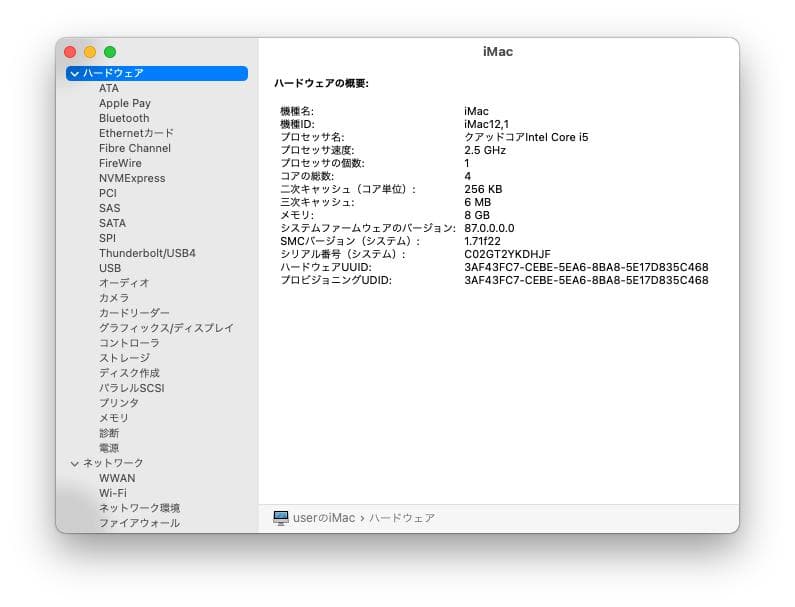The height and width of the screenshot is (607, 795).
Task: Select Fibre Channel entry
Action: pyautogui.click(x=135, y=148)
